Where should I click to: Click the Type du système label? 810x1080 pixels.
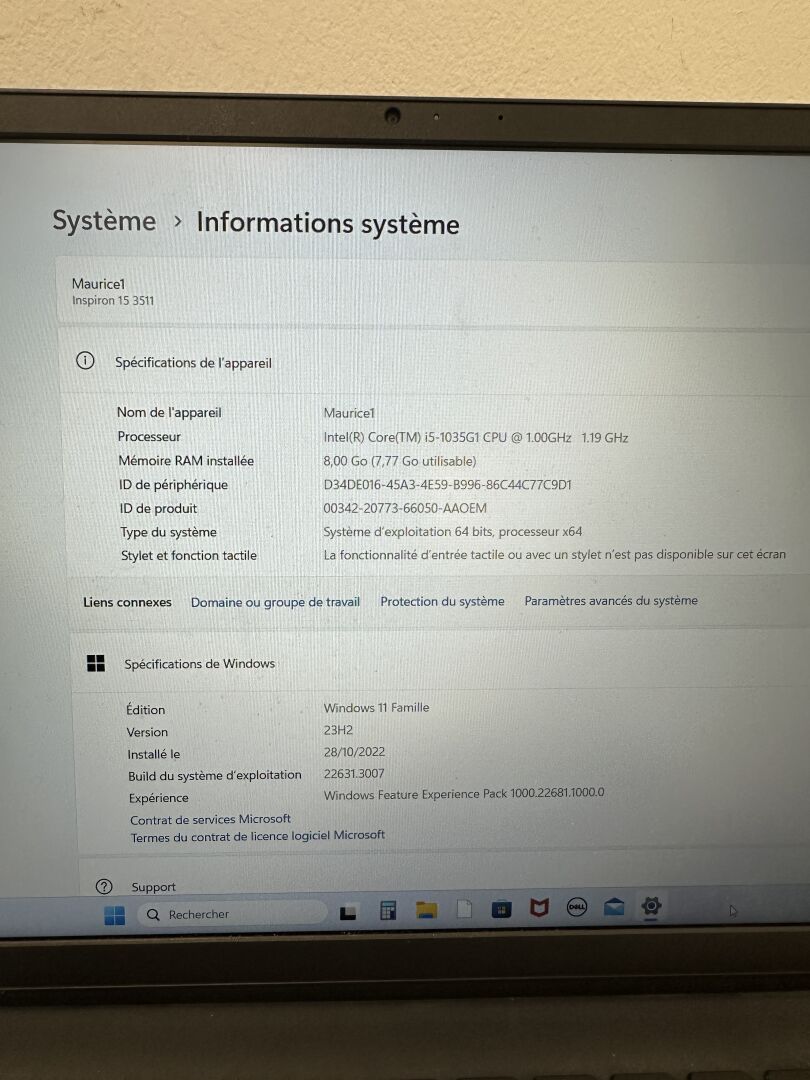[169, 532]
